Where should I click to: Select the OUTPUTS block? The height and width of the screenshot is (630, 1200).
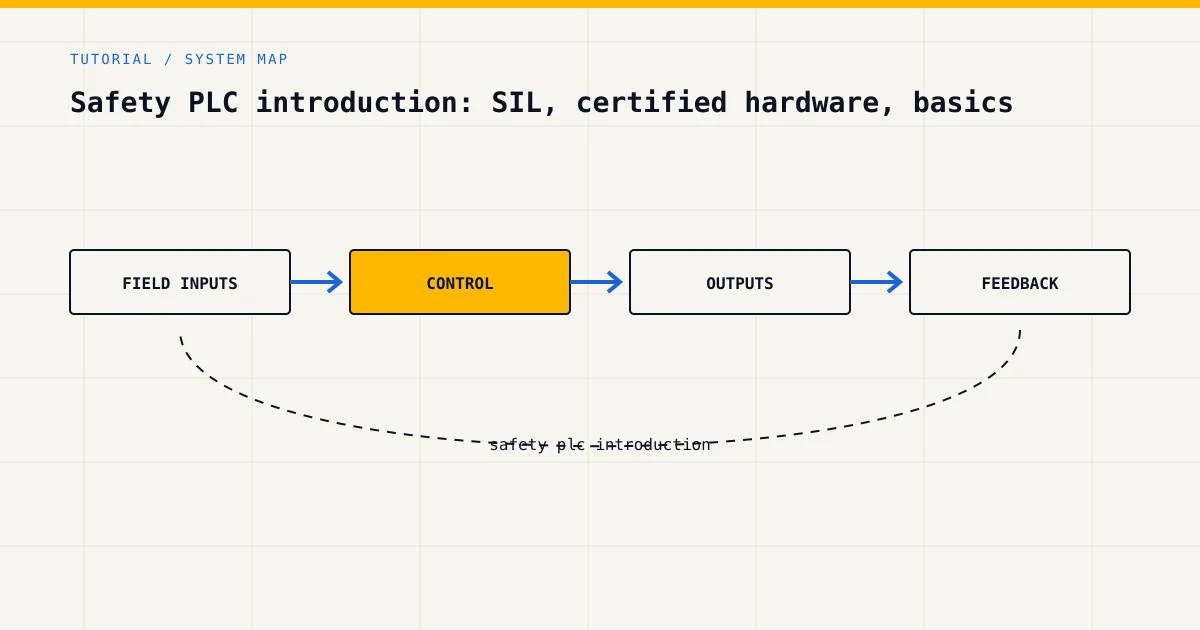tap(740, 282)
